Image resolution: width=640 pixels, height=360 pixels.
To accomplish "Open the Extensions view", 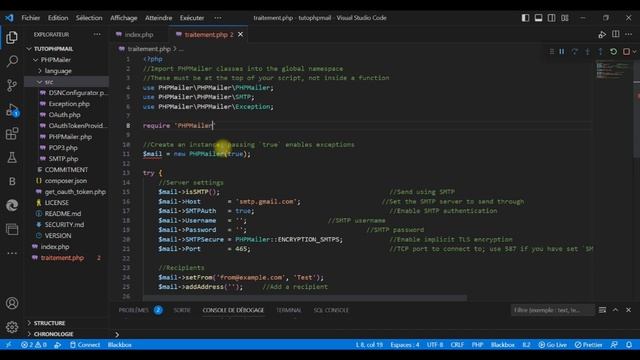I will coord(12,133).
